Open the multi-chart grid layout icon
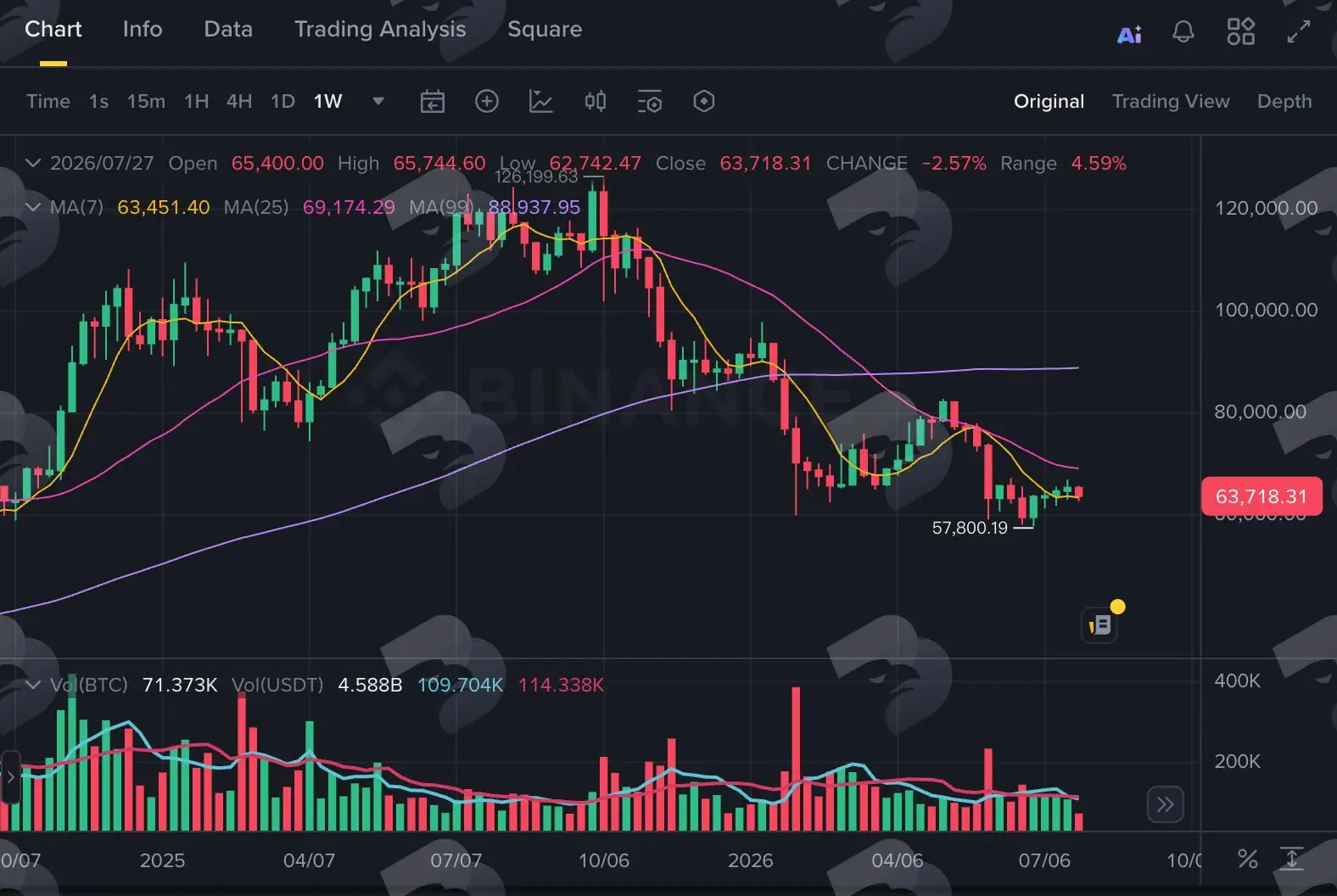 pos(1240,31)
